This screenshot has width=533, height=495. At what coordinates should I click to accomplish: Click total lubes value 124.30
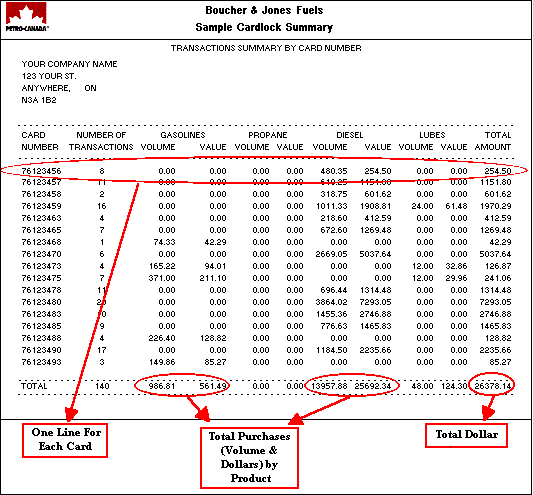(454, 386)
